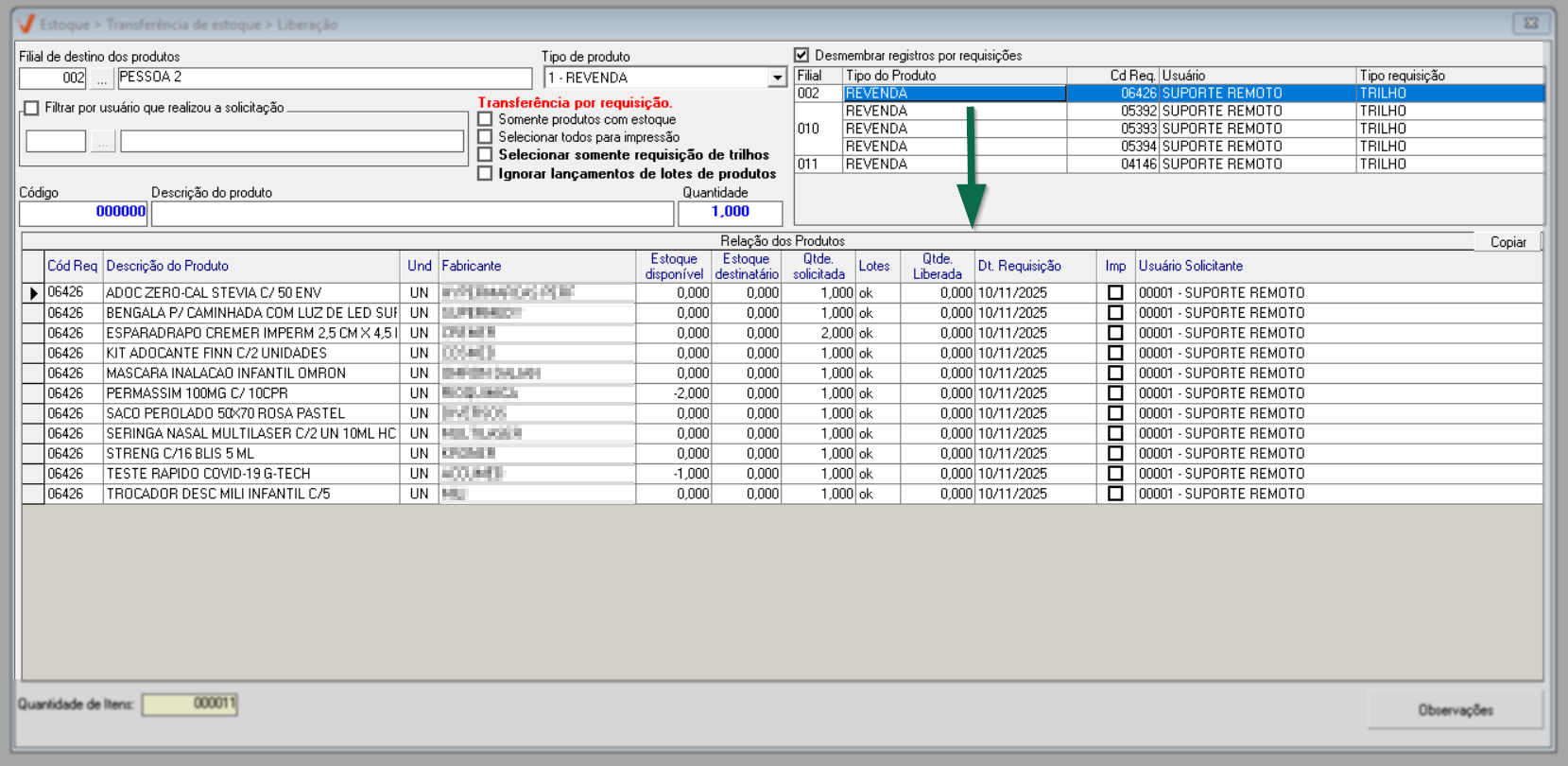Open user lookup button in filter section
The image size is (1568, 766).
coord(103,142)
